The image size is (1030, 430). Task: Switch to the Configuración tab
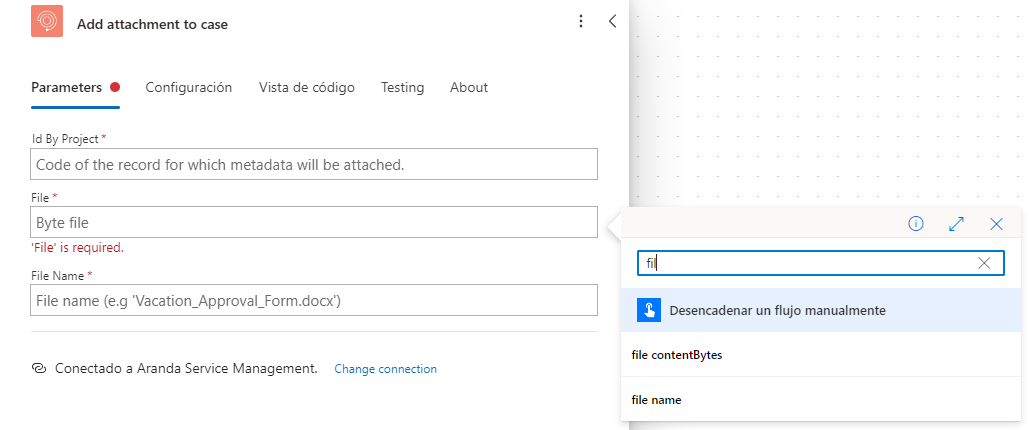tap(189, 87)
